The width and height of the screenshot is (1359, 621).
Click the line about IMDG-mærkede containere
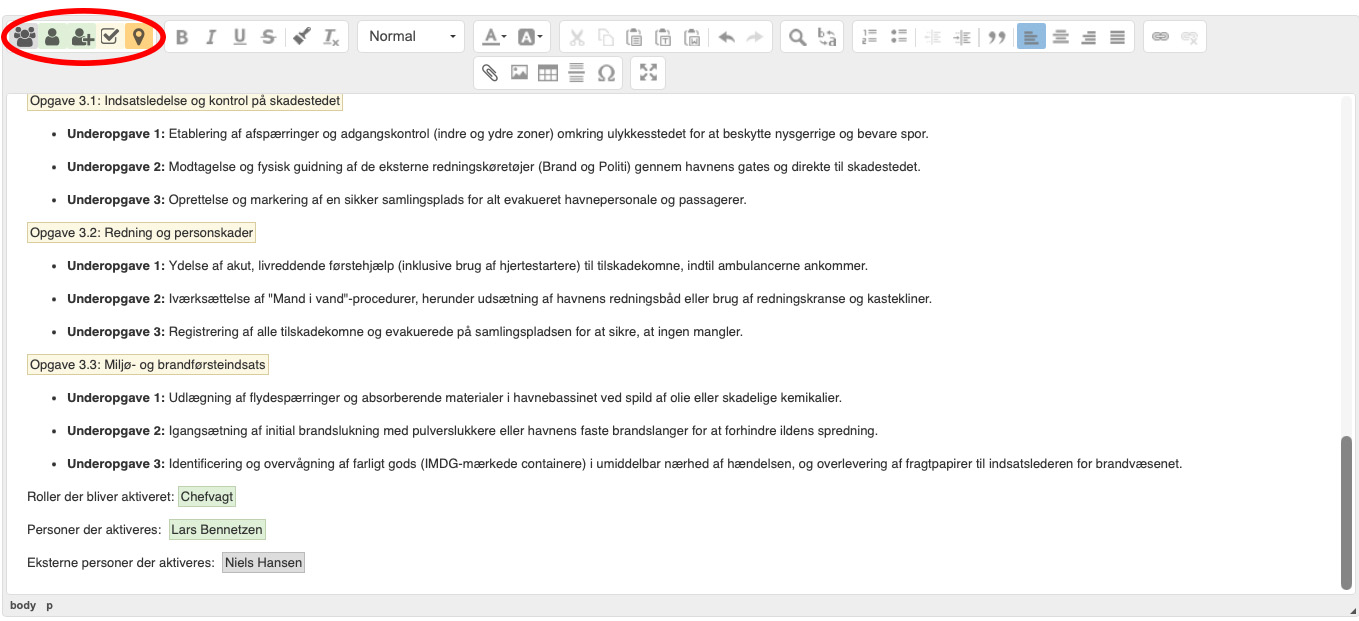tap(625, 464)
